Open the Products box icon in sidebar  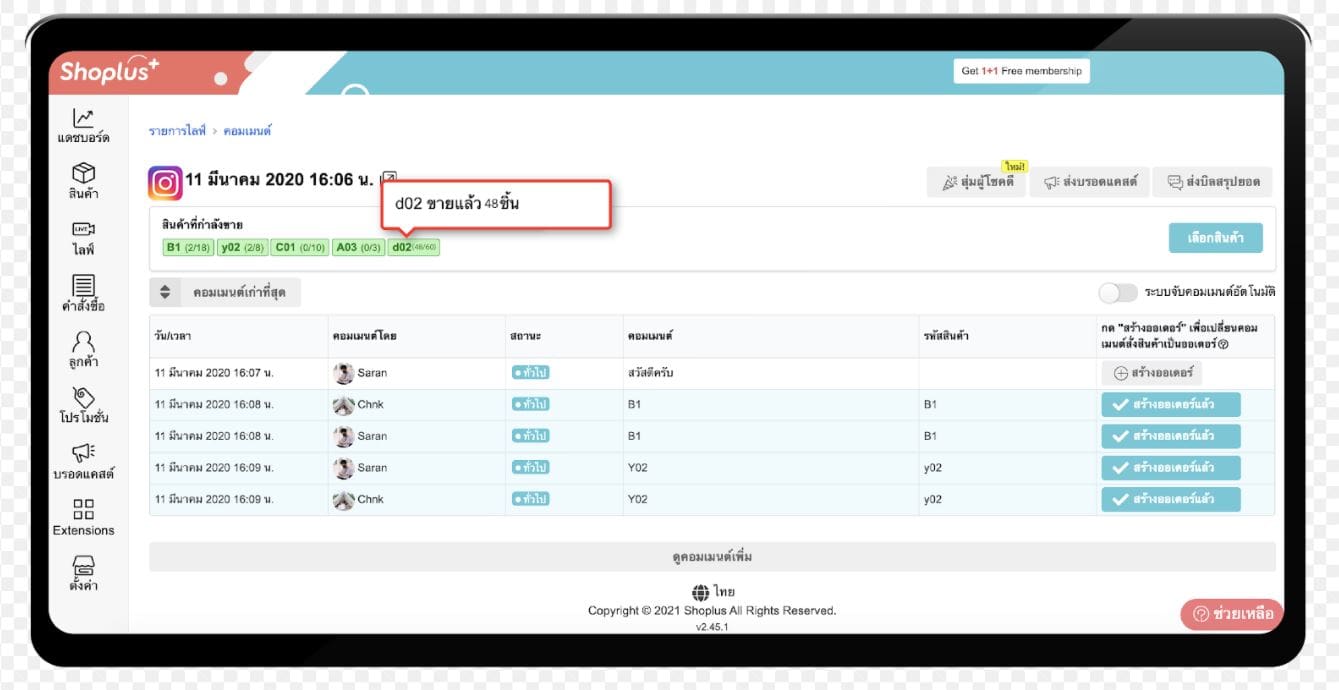[84, 175]
